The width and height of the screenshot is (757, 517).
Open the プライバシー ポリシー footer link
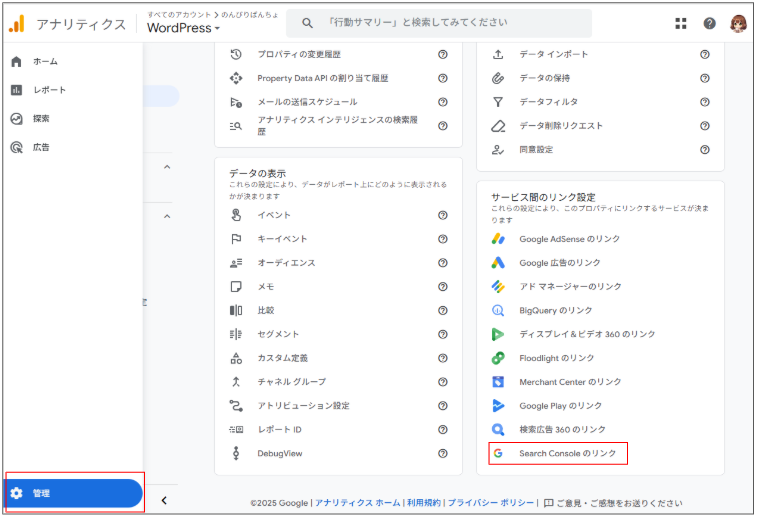491,503
